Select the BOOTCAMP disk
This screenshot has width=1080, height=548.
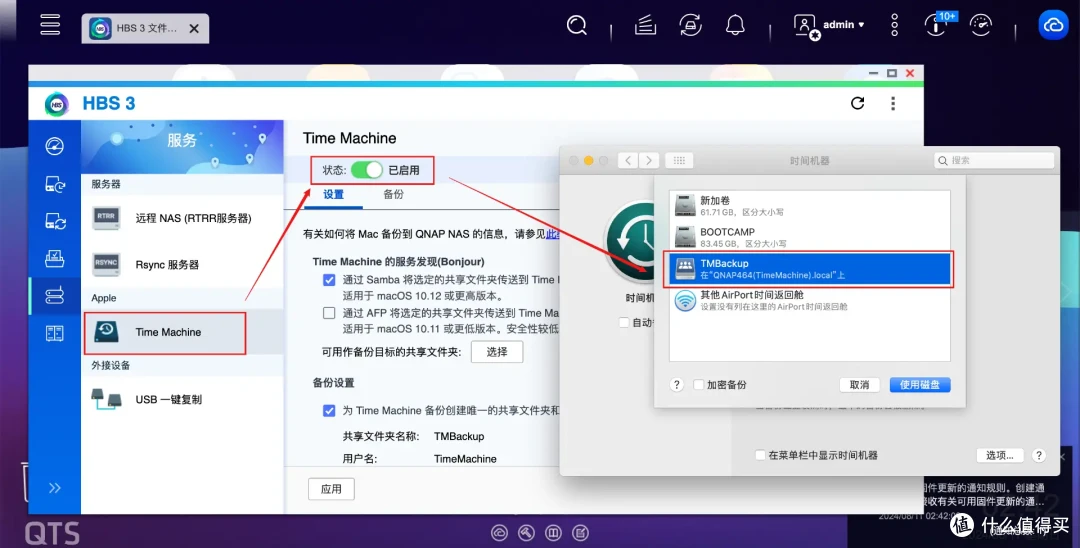[809, 237]
